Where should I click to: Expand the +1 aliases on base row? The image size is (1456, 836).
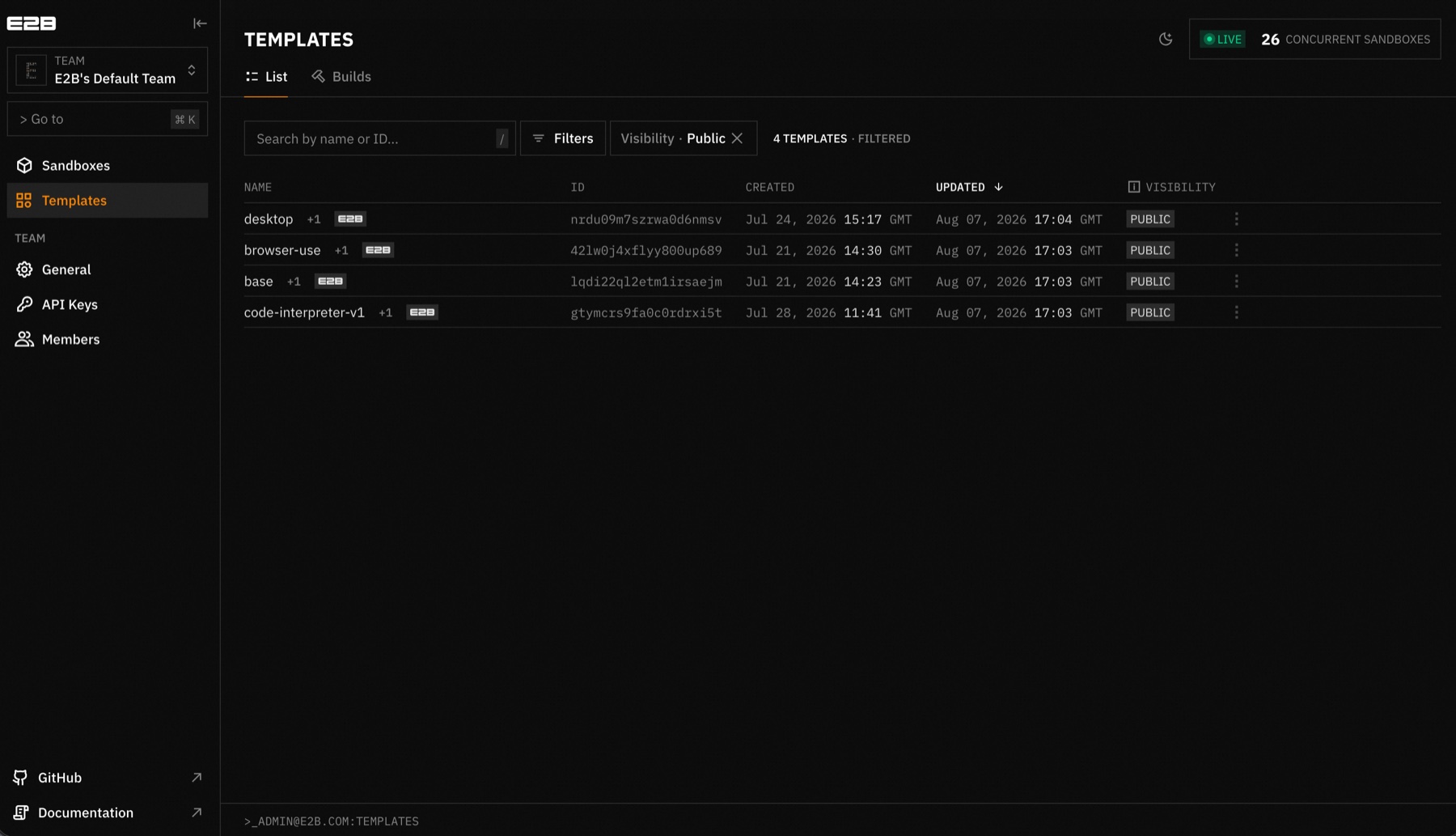(294, 282)
